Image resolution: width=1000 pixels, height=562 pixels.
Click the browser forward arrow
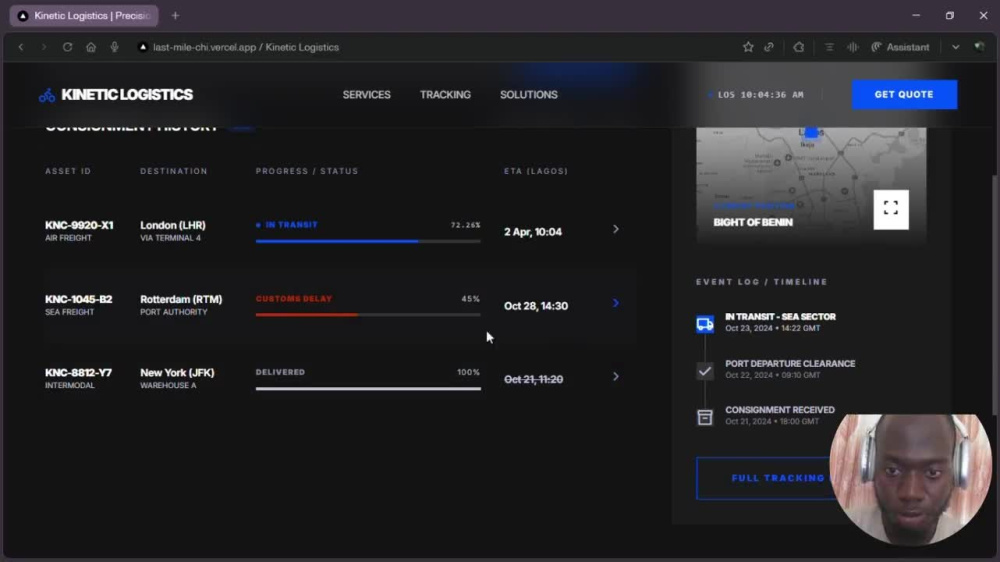point(44,47)
